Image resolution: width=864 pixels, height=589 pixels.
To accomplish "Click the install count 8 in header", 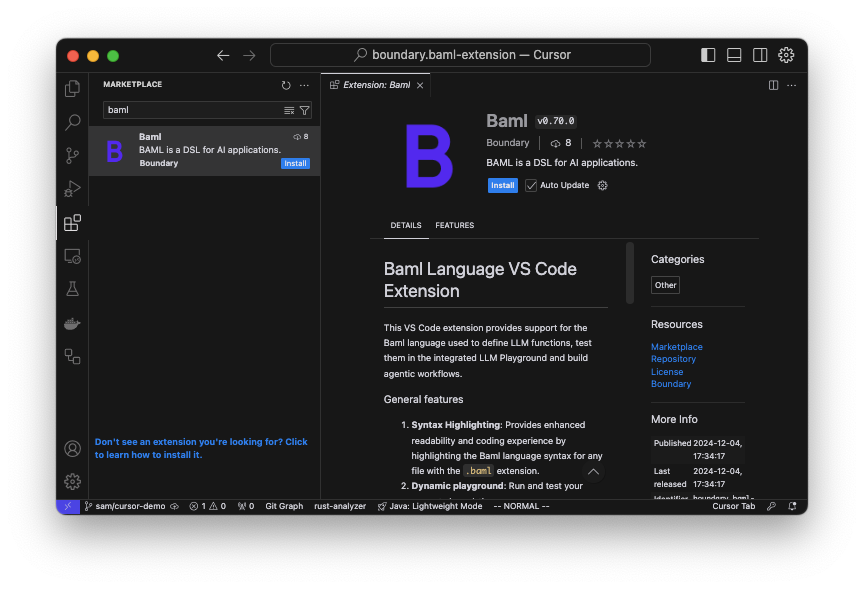I will click(x=561, y=143).
